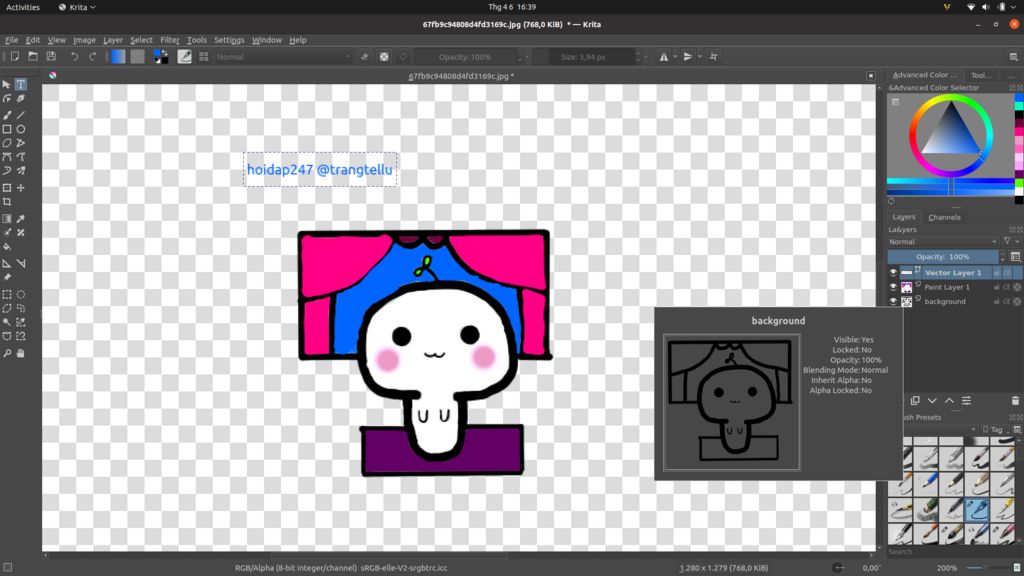Viewport: 1024px width, 576px height.
Task: Delete layer using the trash icon
Action: [1015, 401]
